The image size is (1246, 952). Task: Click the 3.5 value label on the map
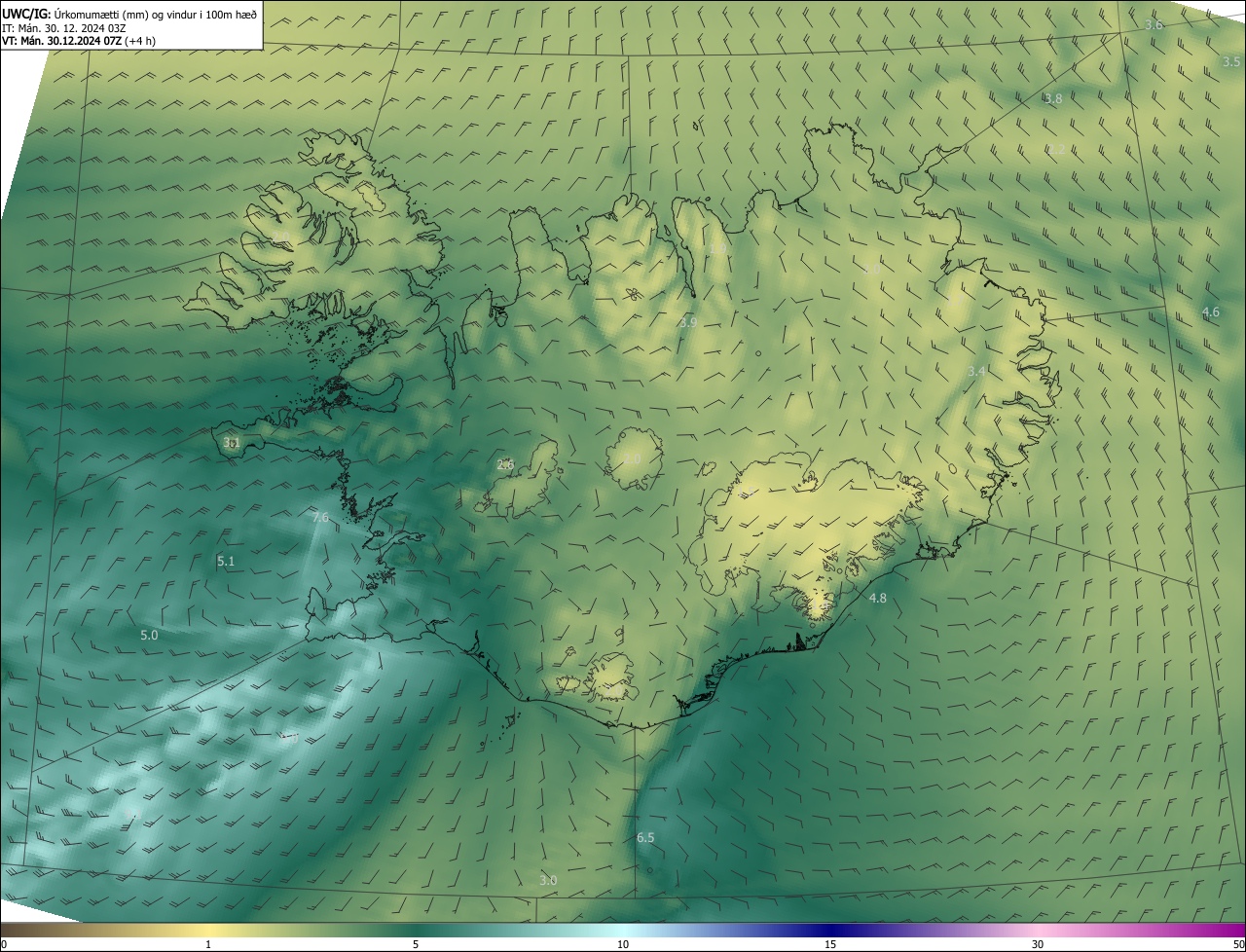pyautogui.click(x=1231, y=61)
